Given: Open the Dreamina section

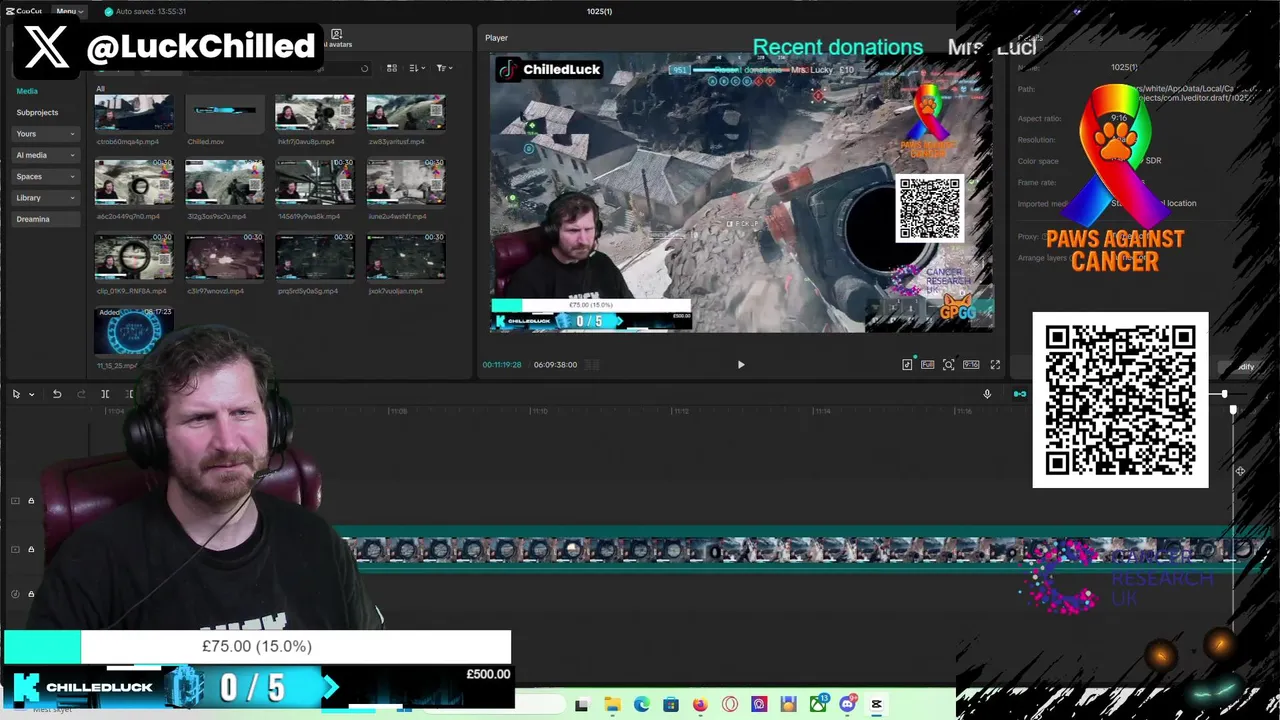Looking at the screenshot, I should point(46,219).
